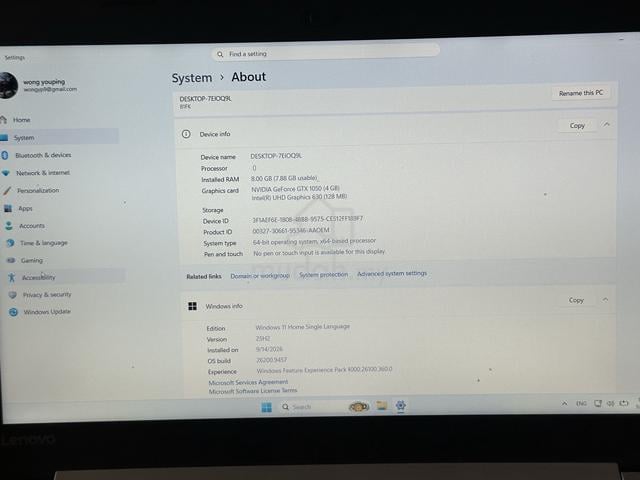
Task: Open Privacy & security label
Action: 47,295
